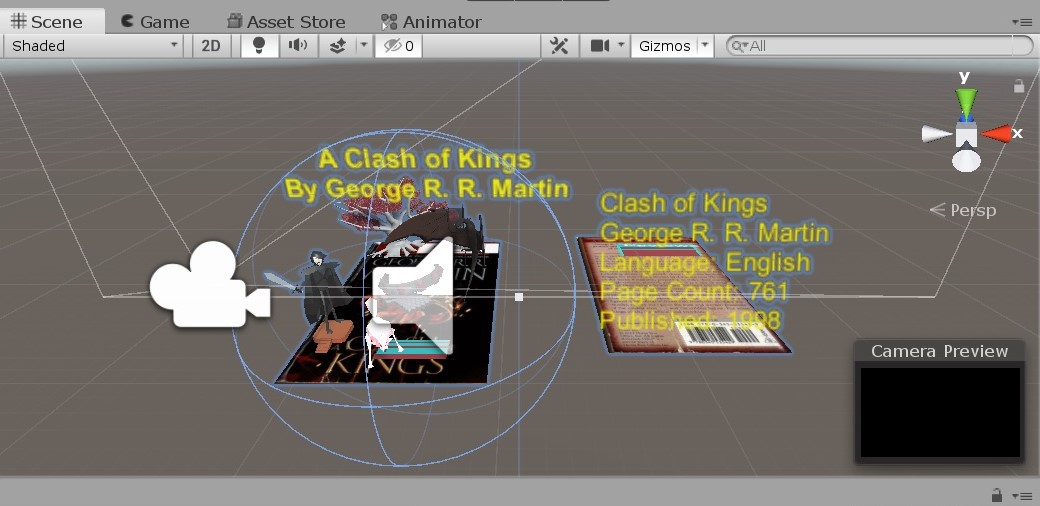Toggle the bottom panel lock icon
The image size is (1040, 506).
(996, 495)
